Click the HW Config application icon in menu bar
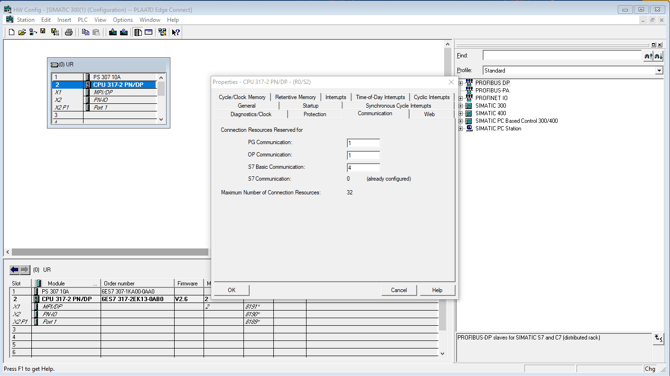This screenshot has height=376, width=670. pyautogui.click(x=9, y=20)
